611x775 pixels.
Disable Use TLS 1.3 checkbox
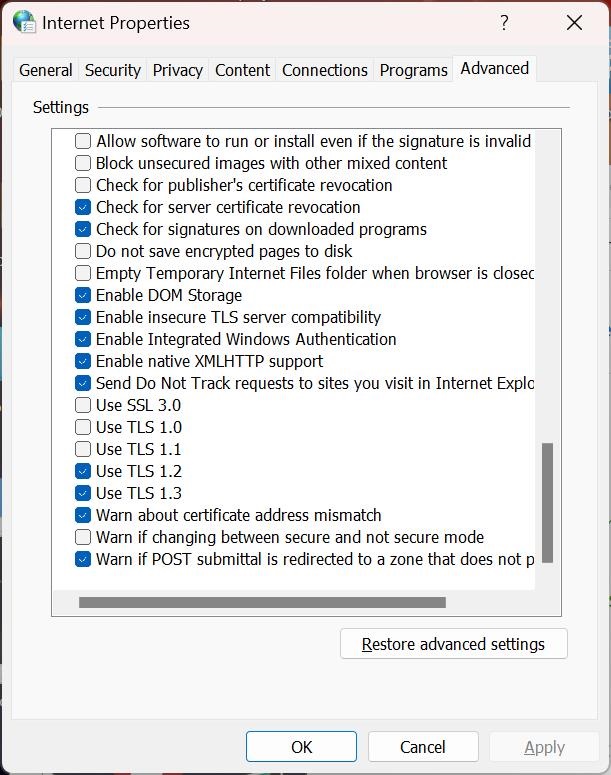click(x=83, y=493)
